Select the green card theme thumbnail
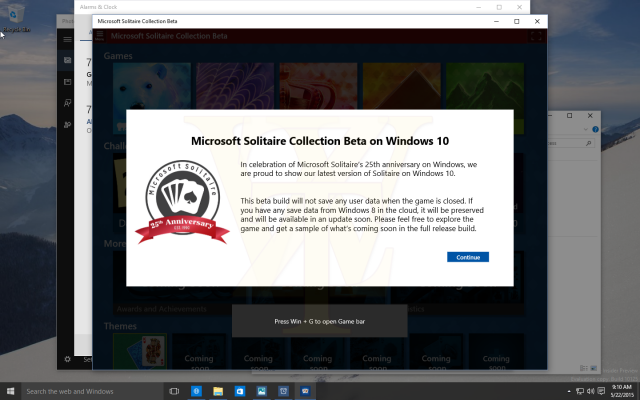 (140, 351)
